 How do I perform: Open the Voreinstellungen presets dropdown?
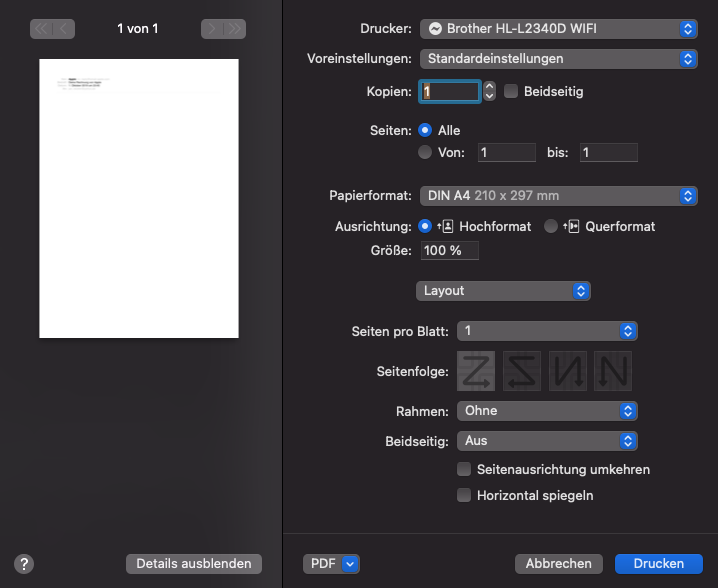pyautogui.click(x=559, y=59)
